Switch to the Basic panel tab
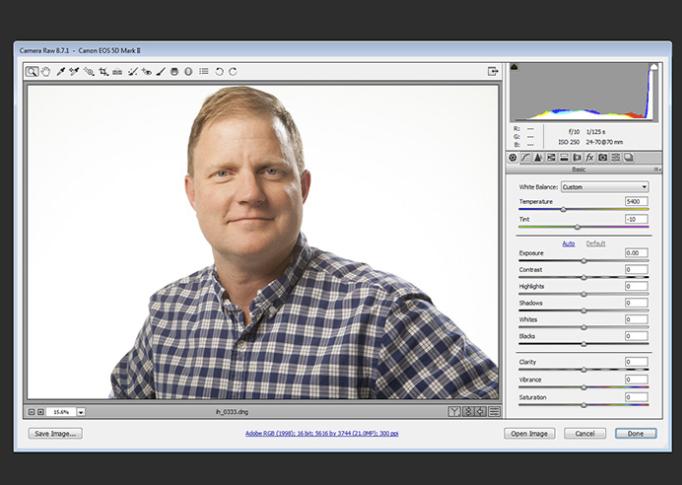682x485 pixels. [513, 157]
